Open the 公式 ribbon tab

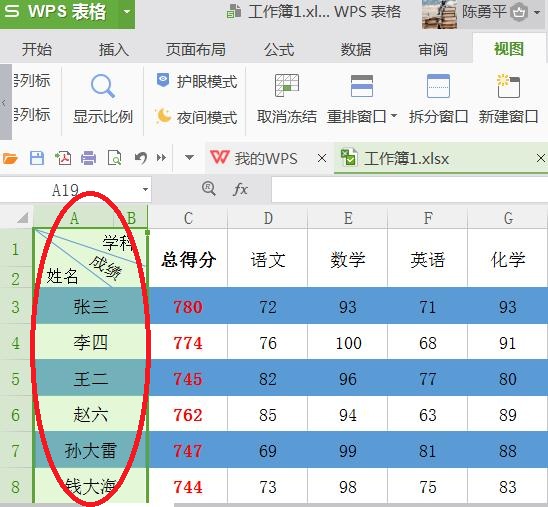click(x=279, y=49)
